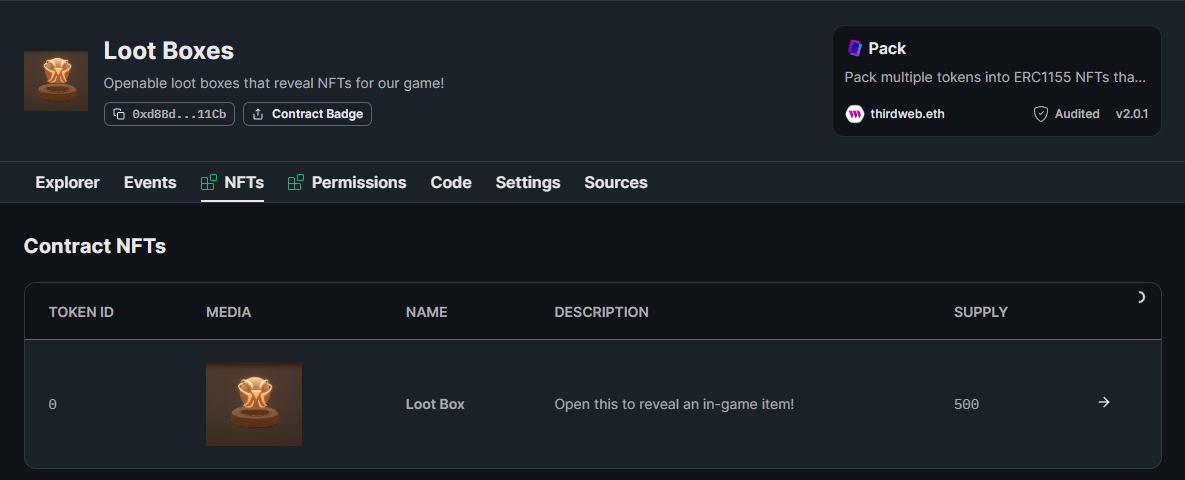1185x480 pixels.
Task: Switch to the Events tab
Action: (150, 182)
